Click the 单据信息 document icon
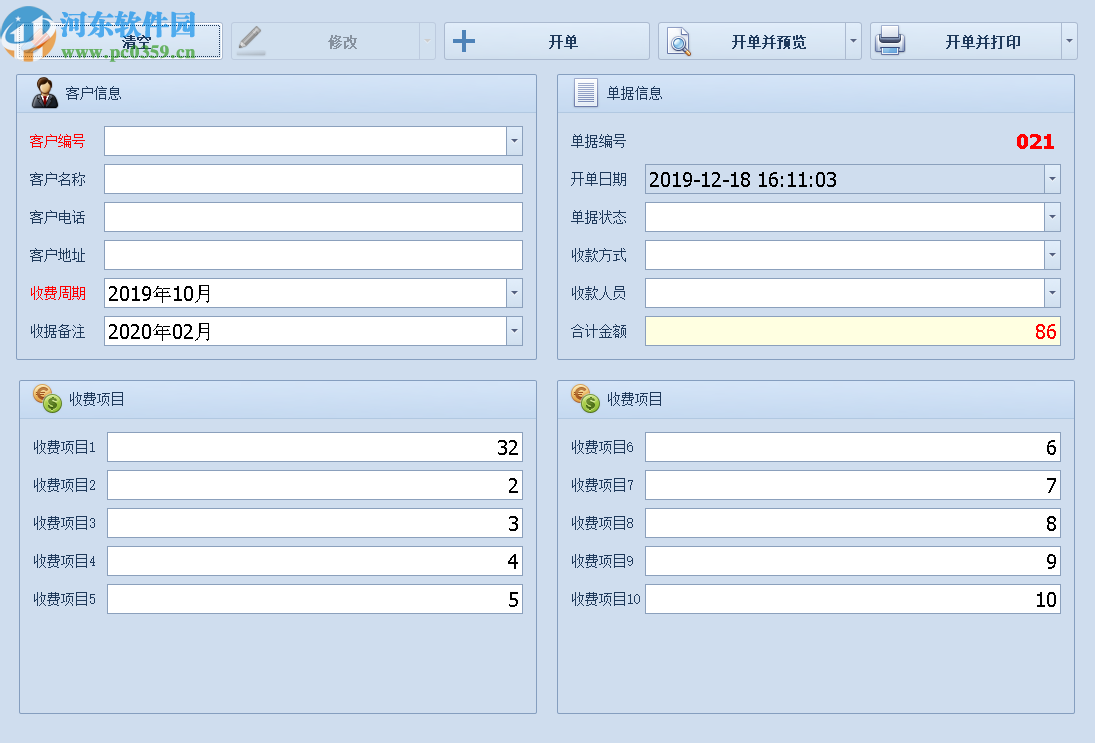Screen dimensions: 1095x743 pos(585,93)
